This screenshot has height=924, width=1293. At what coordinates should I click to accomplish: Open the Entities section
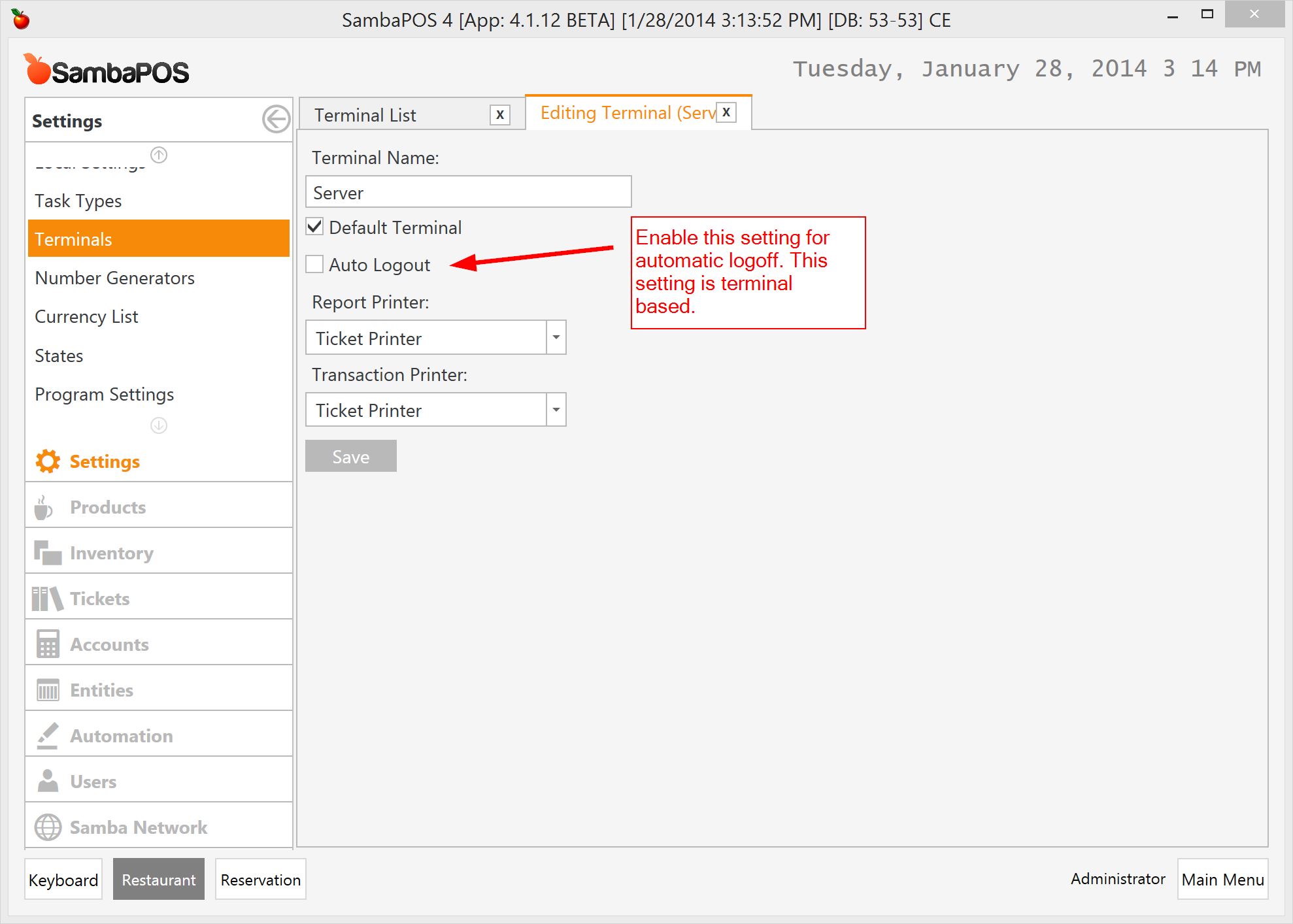coord(101,689)
